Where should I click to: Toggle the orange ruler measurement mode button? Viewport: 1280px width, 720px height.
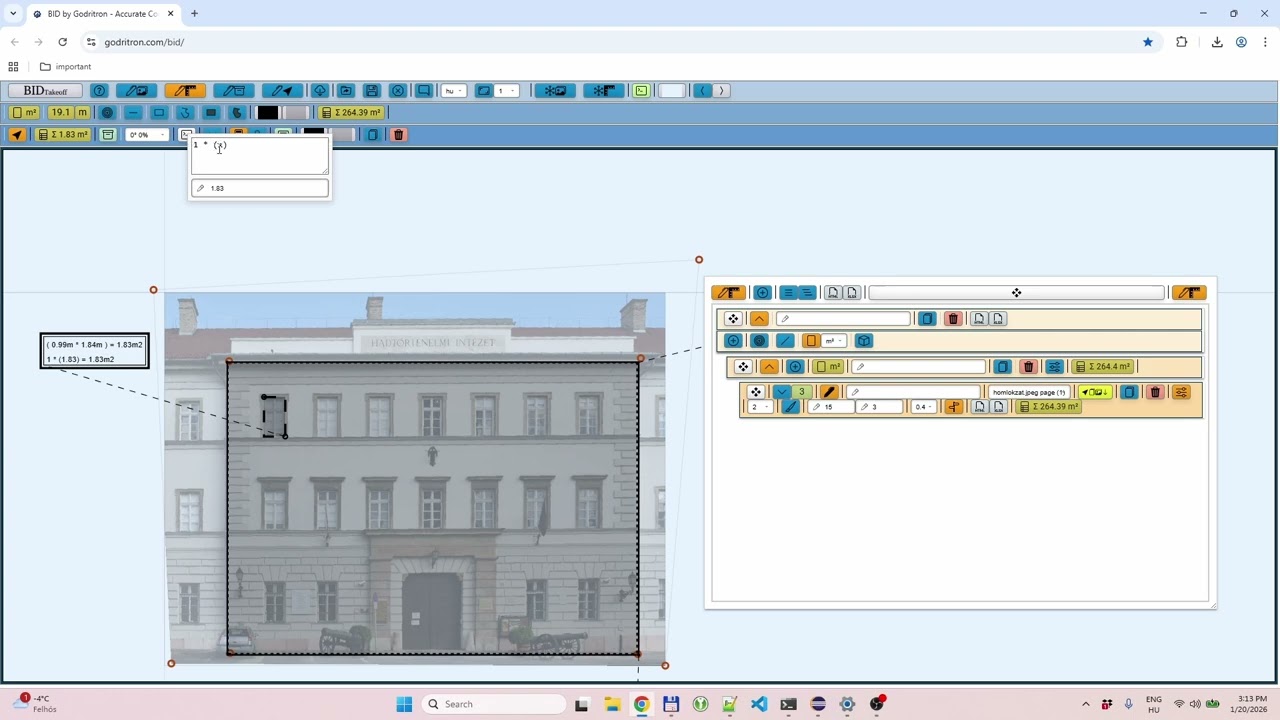click(185, 91)
